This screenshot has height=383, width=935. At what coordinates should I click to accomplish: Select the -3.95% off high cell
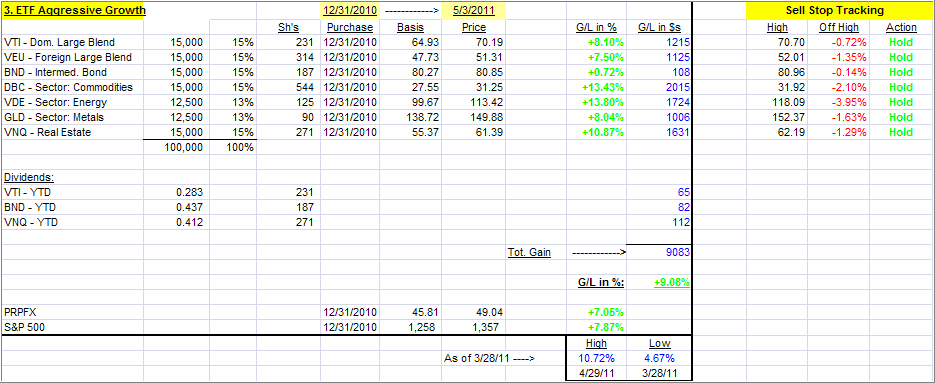tap(838, 102)
